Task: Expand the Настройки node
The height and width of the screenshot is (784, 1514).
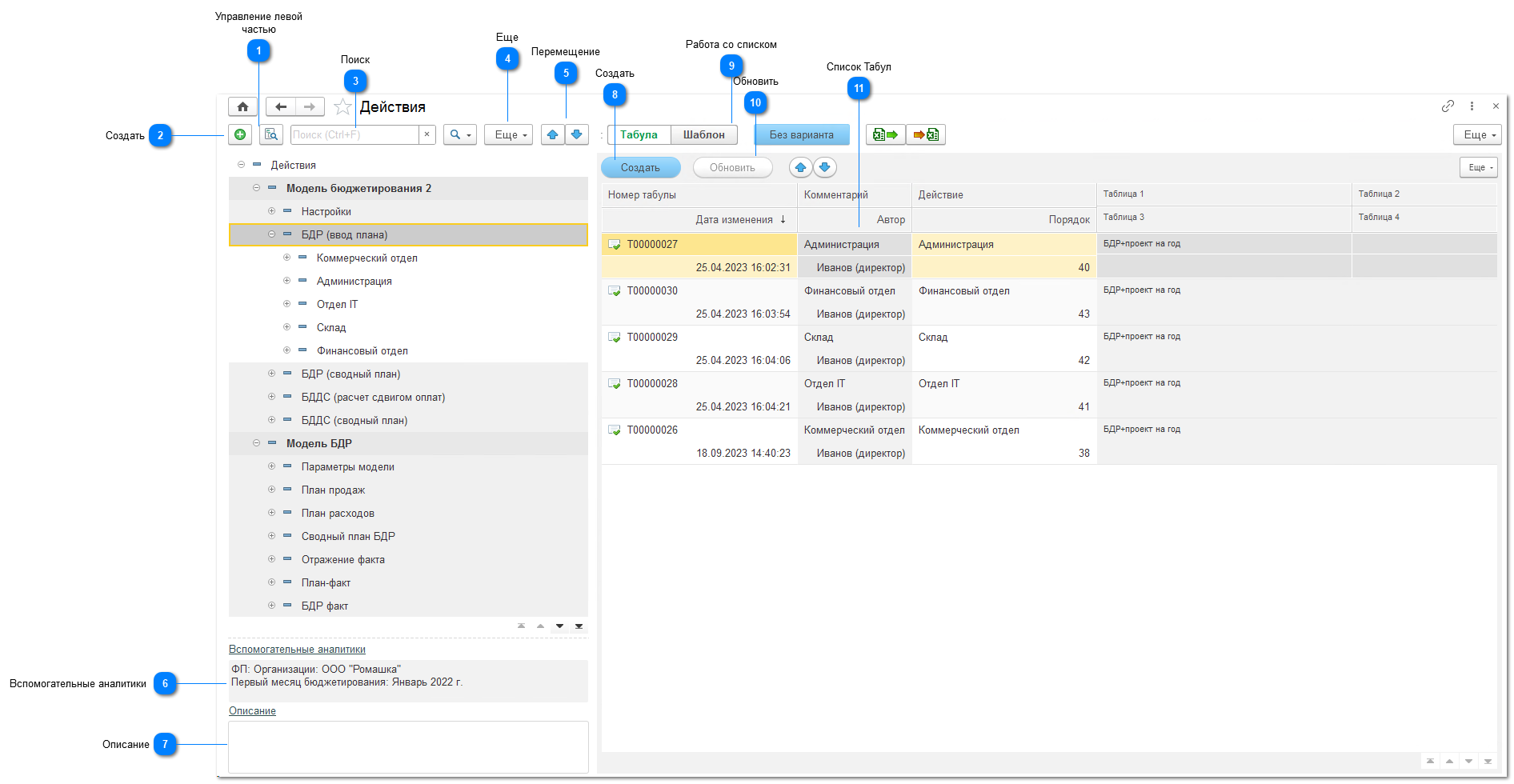Action: (x=271, y=211)
